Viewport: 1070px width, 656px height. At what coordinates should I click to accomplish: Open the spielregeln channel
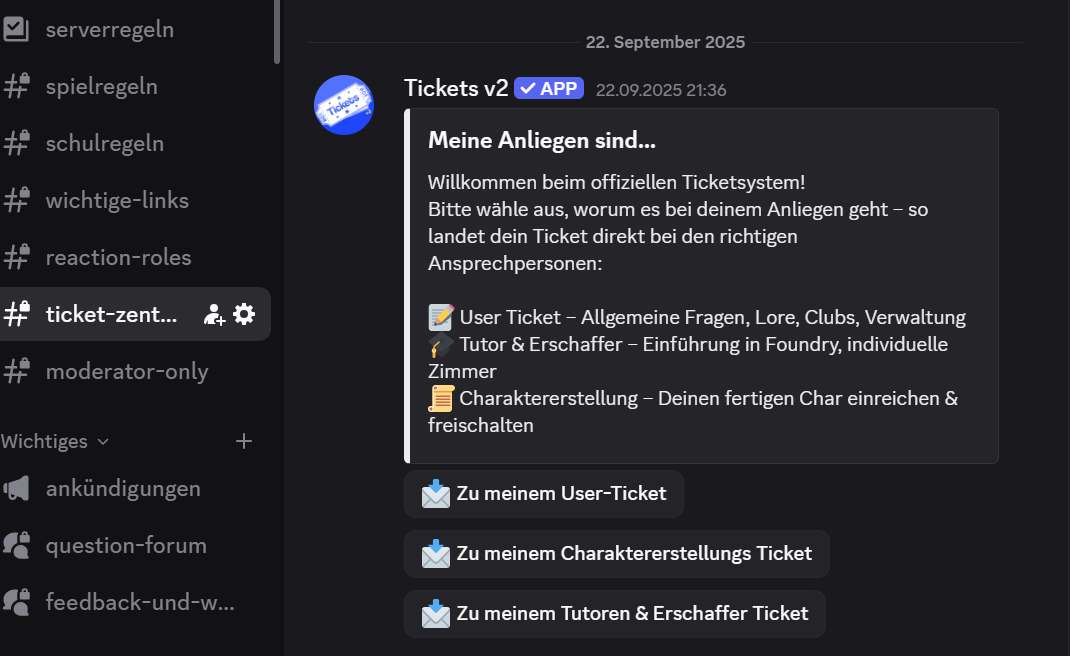click(x=101, y=86)
